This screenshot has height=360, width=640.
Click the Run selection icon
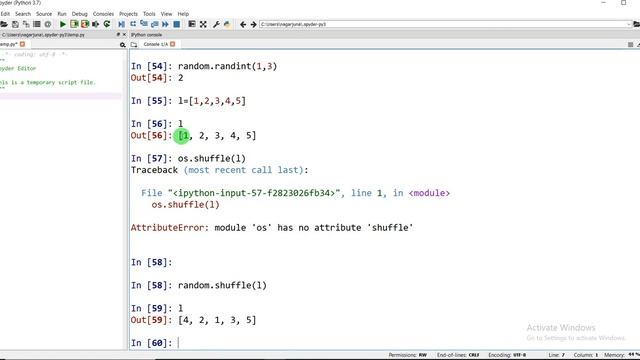(96, 24)
